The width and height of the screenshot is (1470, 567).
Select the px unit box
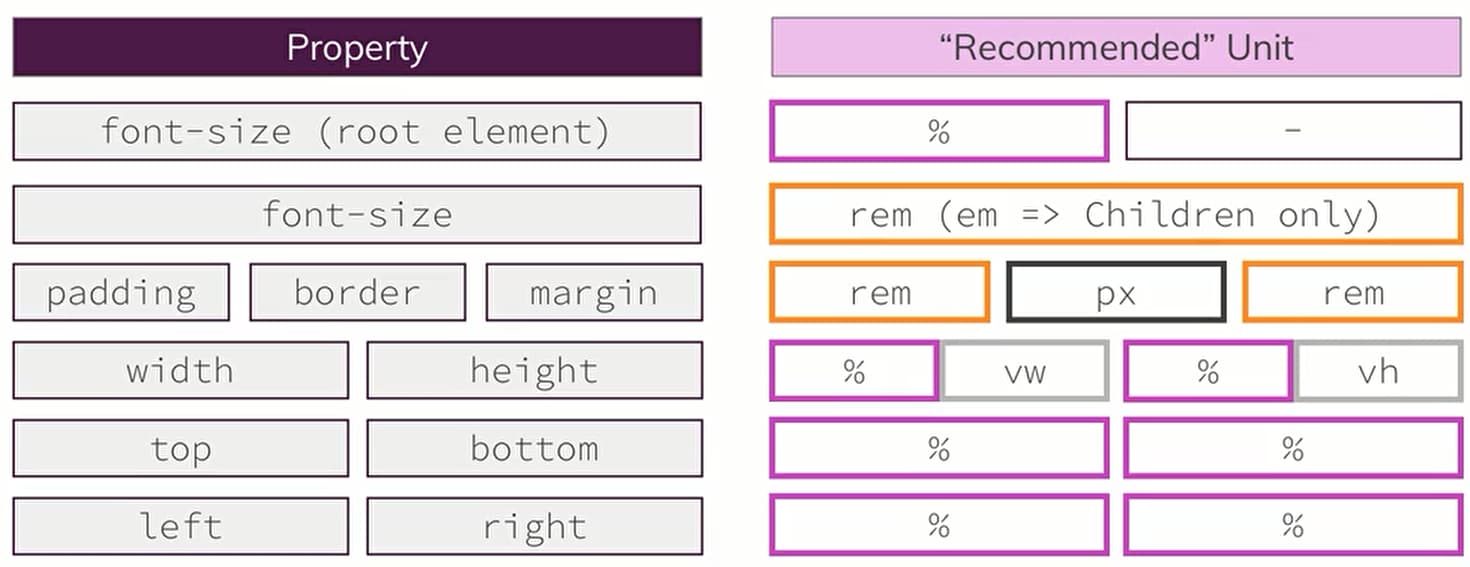pyautogui.click(x=1116, y=293)
